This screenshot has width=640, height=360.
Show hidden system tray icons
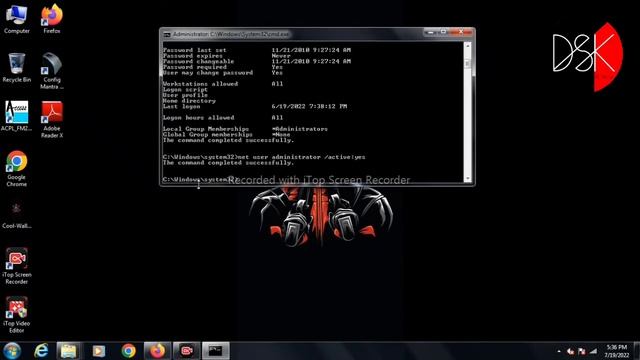(559, 351)
